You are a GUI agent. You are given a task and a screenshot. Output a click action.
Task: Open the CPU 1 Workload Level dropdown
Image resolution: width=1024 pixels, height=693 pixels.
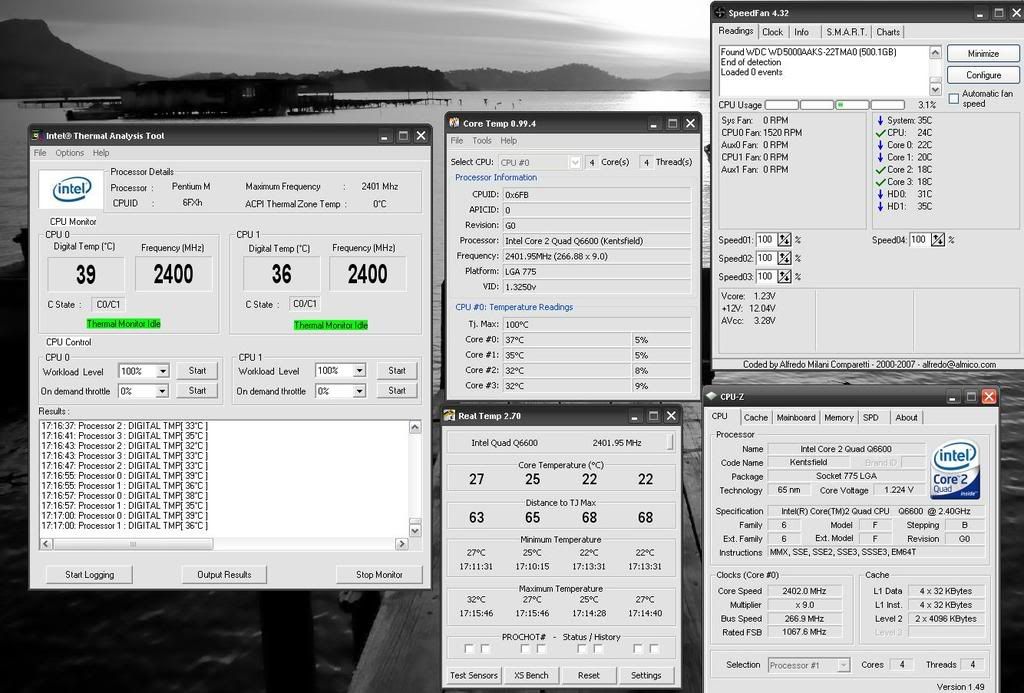coord(359,371)
